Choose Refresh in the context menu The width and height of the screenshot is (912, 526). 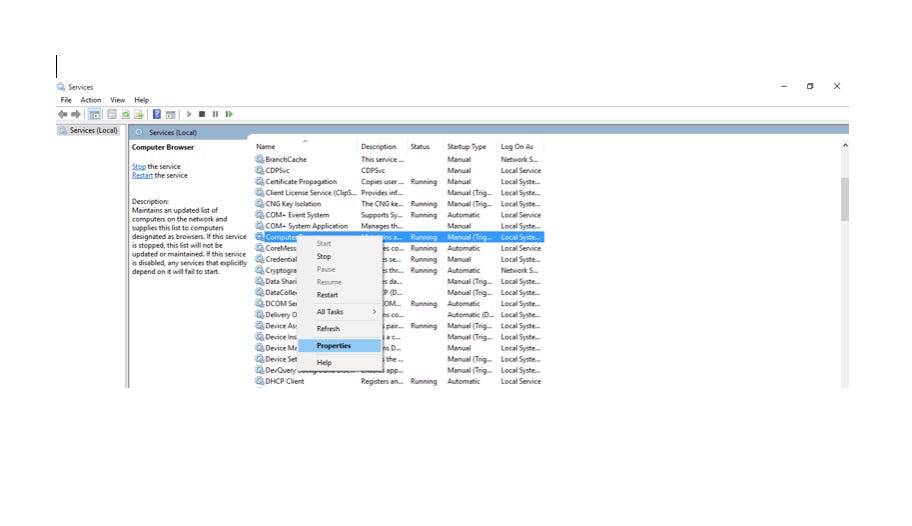pos(340,329)
